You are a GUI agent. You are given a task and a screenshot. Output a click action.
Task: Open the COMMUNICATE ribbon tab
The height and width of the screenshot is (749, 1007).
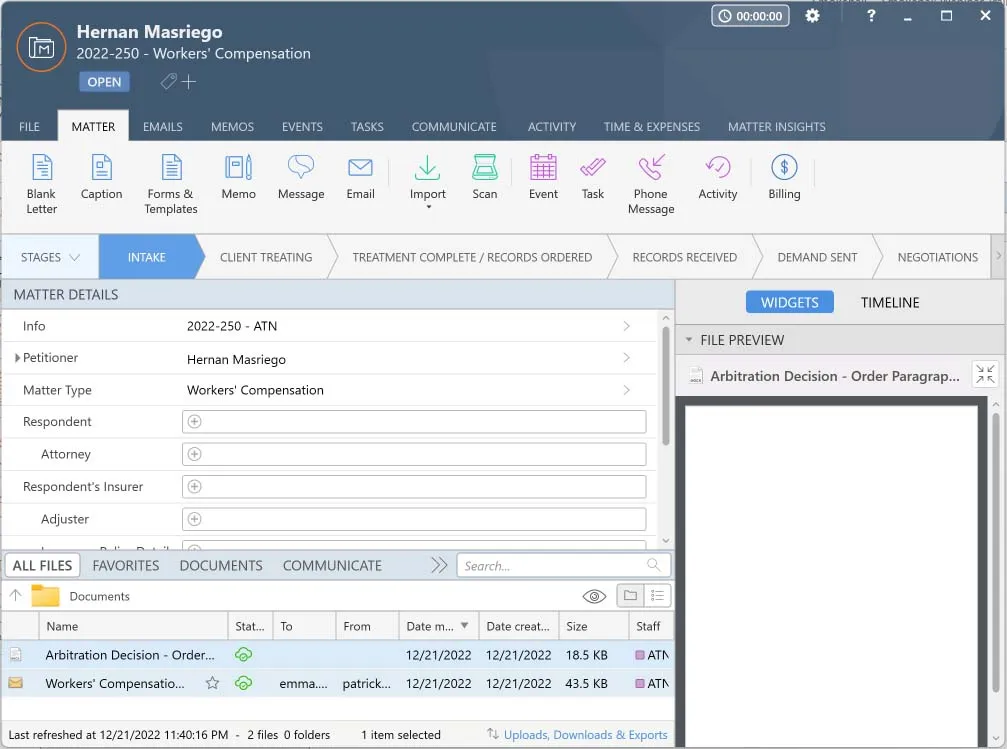(454, 127)
